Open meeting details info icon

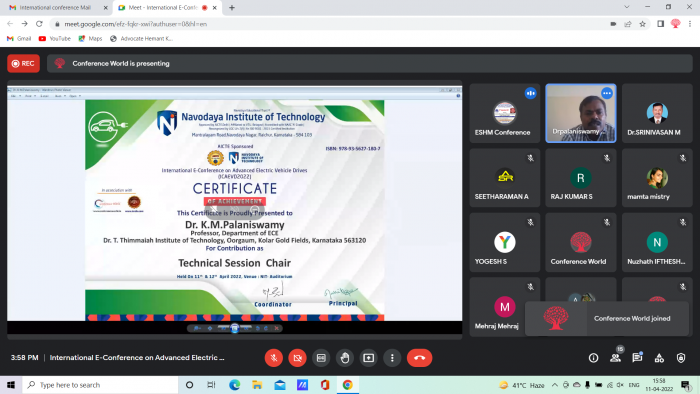[x=593, y=358]
